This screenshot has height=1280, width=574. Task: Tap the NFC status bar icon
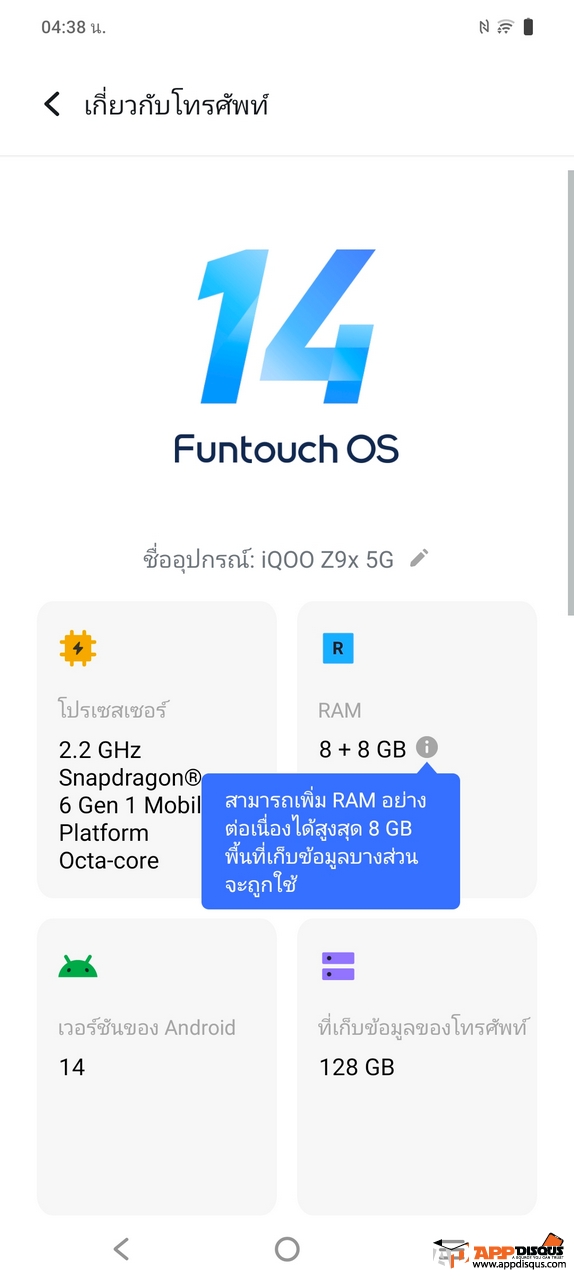click(484, 27)
